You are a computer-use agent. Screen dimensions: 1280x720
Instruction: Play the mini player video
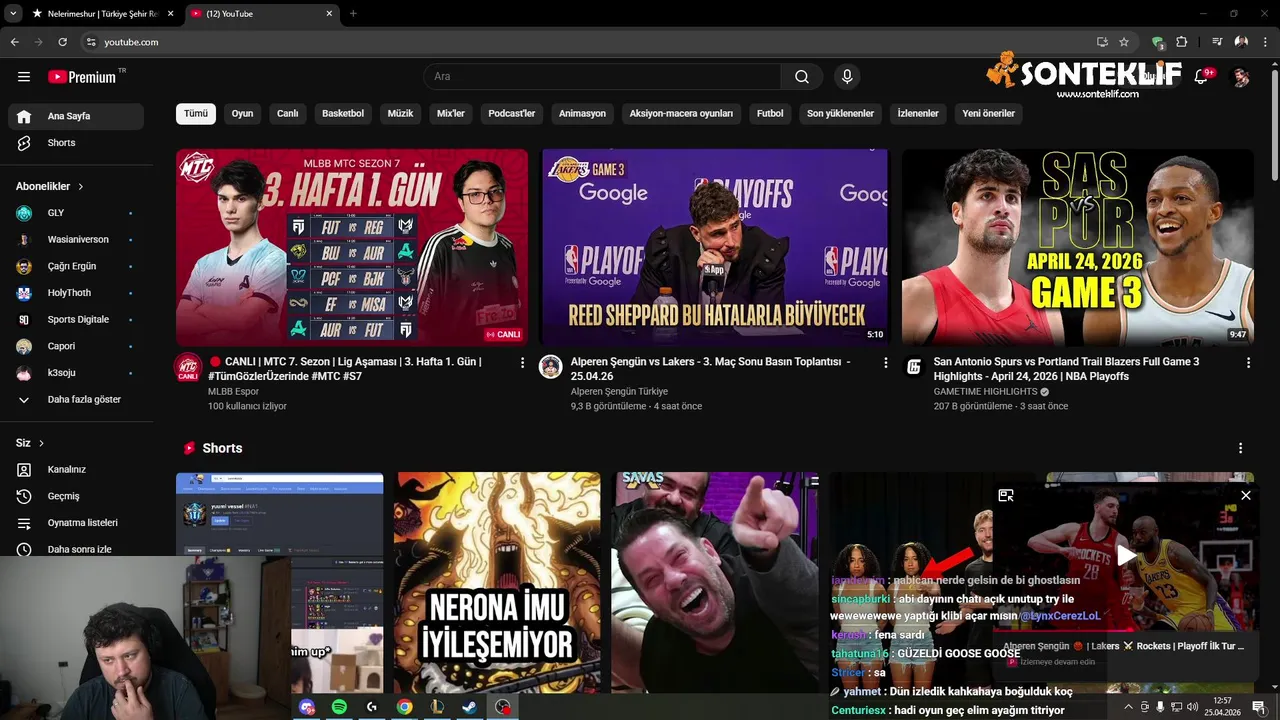pyautogui.click(x=1126, y=556)
